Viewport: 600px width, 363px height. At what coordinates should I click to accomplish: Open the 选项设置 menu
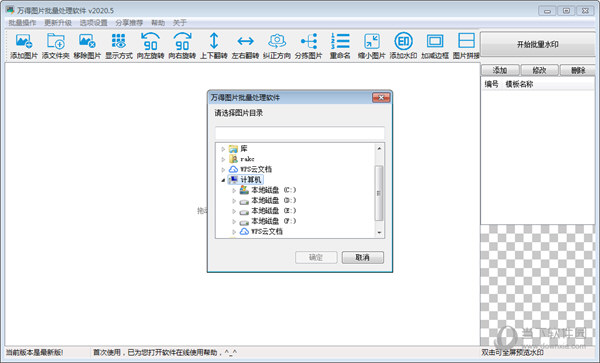coord(93,23)
